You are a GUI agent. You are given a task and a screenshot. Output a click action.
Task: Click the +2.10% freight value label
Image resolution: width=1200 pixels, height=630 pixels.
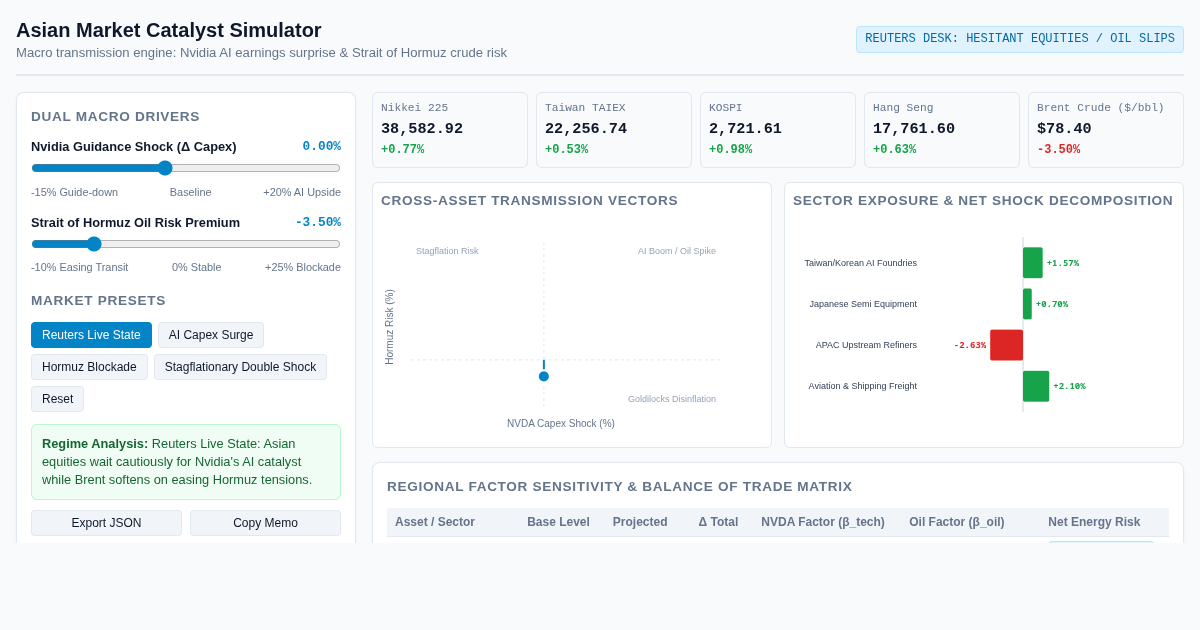pyautogui.click(x=1069, y=386)
